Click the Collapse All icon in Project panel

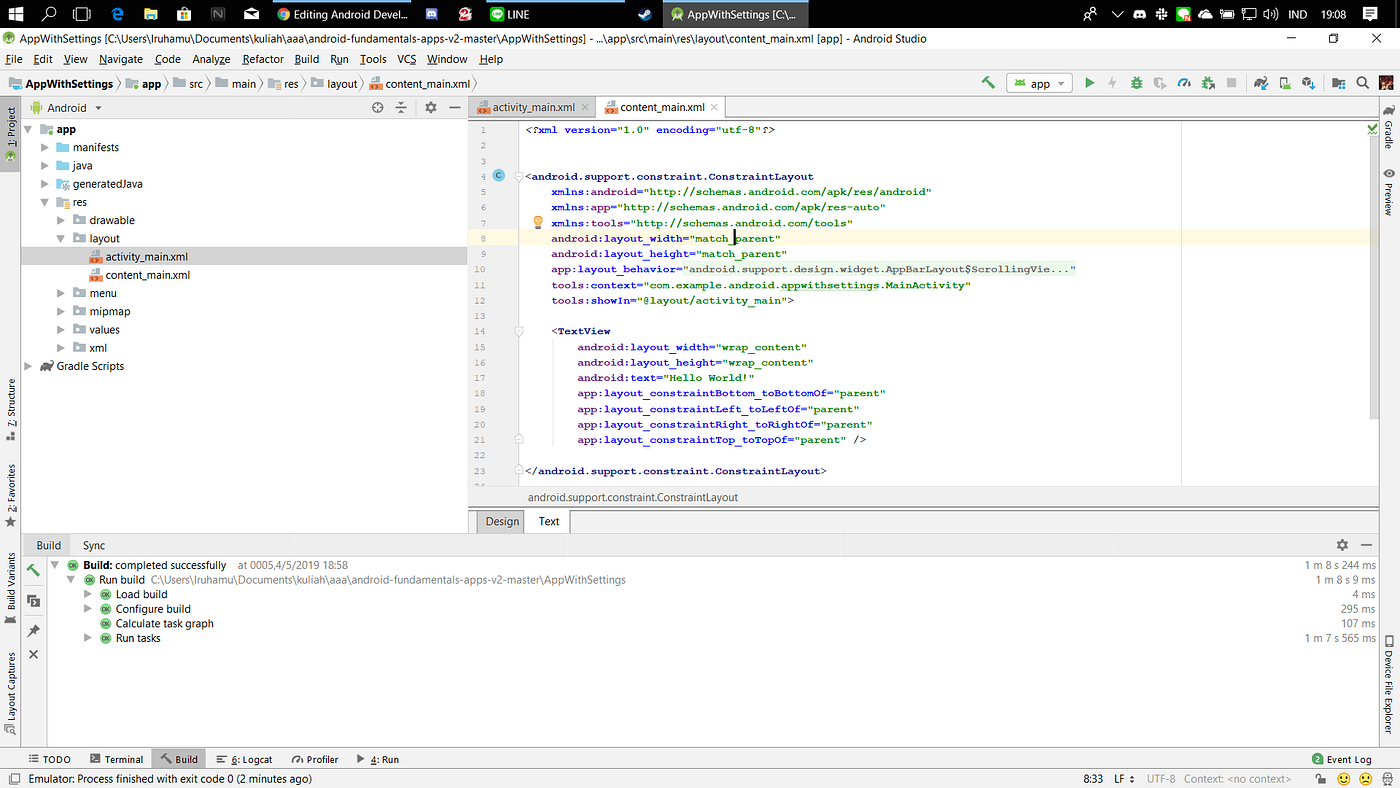(x=401, y=108)
